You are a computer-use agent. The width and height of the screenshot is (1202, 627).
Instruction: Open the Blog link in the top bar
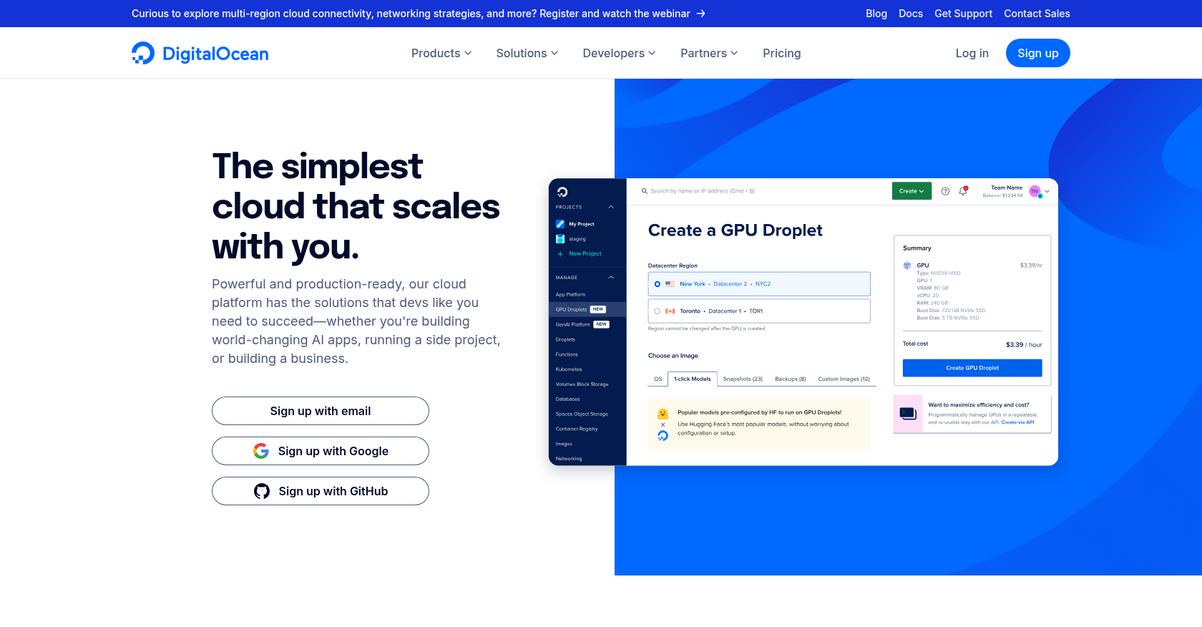tap(876, 13)
